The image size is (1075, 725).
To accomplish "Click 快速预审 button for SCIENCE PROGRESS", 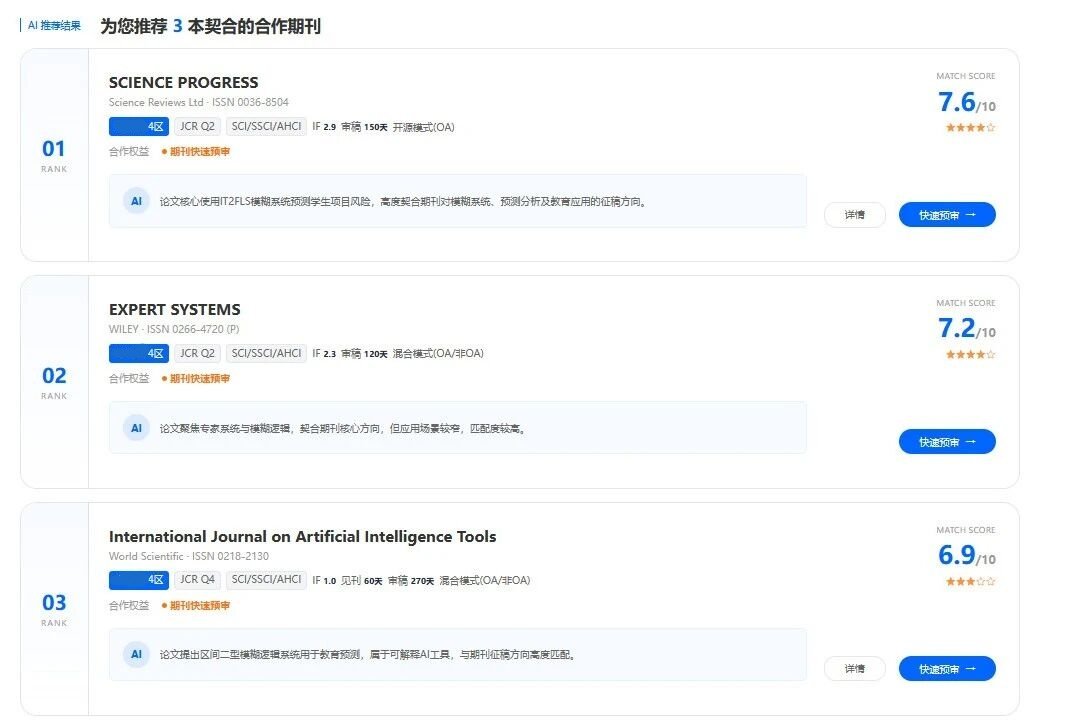I will pyautogui.click(x=947, y=215).
